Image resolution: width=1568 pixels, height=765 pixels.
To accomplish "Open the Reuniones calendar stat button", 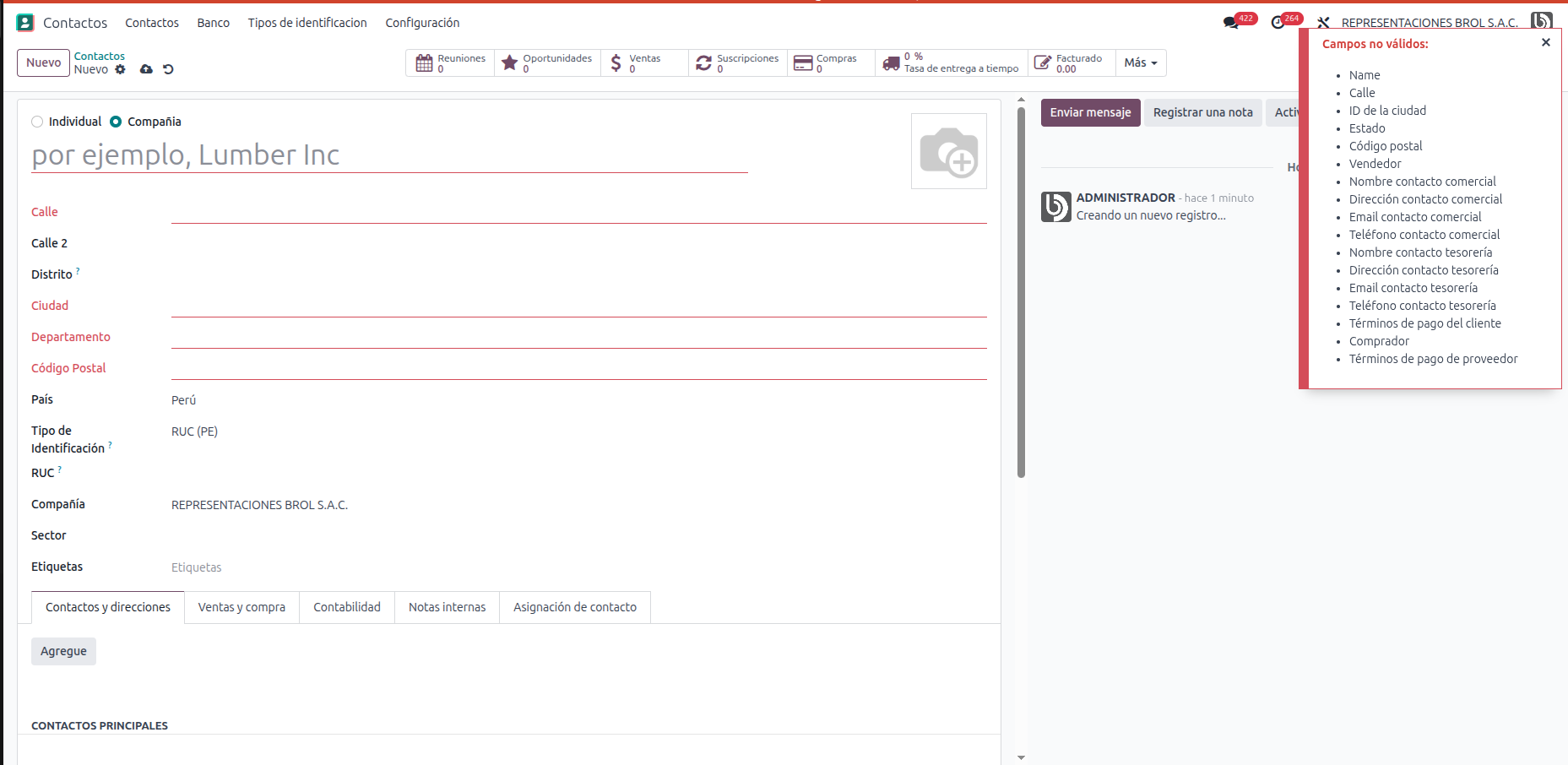I will tap(450, 63).
